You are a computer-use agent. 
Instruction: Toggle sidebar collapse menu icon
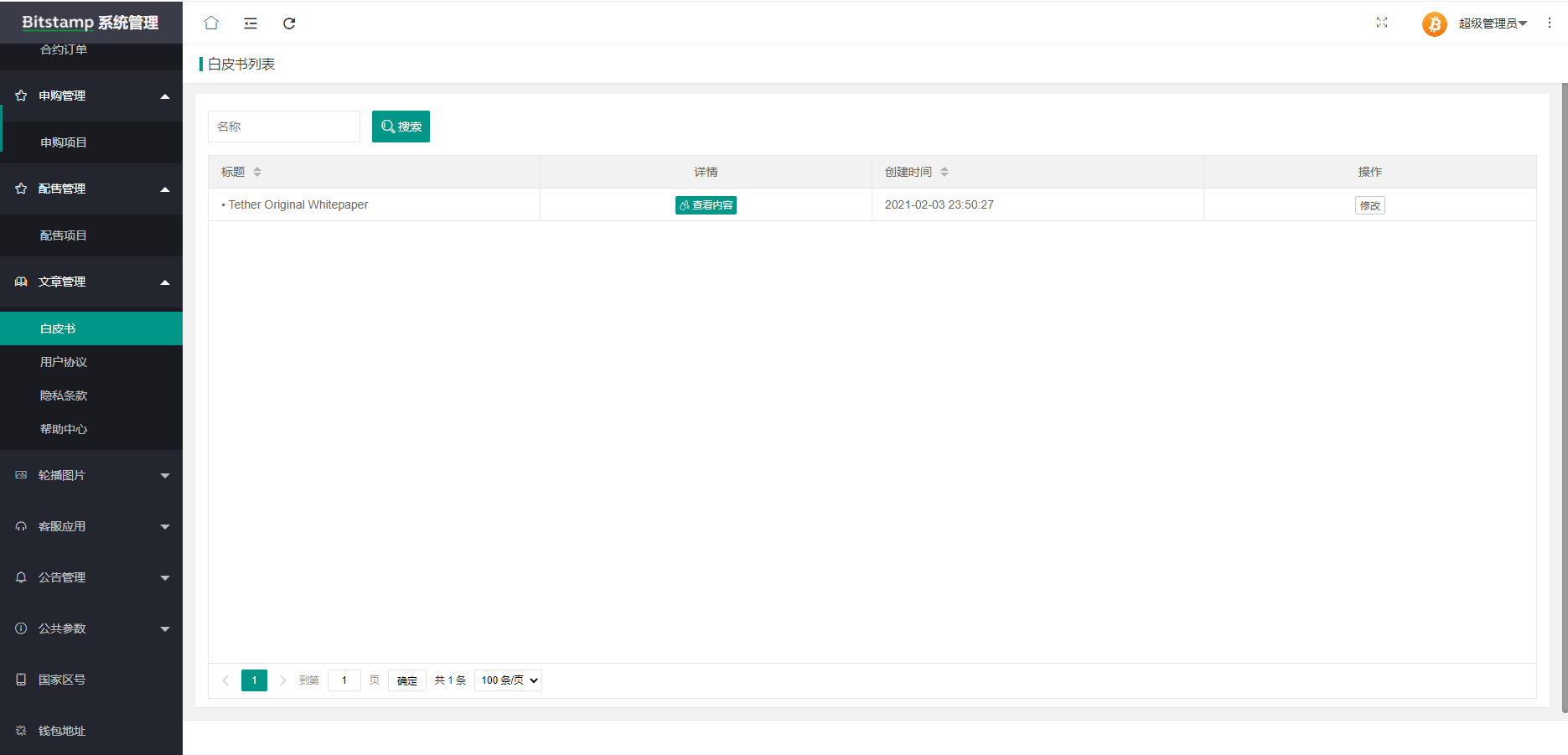[251, 23]
